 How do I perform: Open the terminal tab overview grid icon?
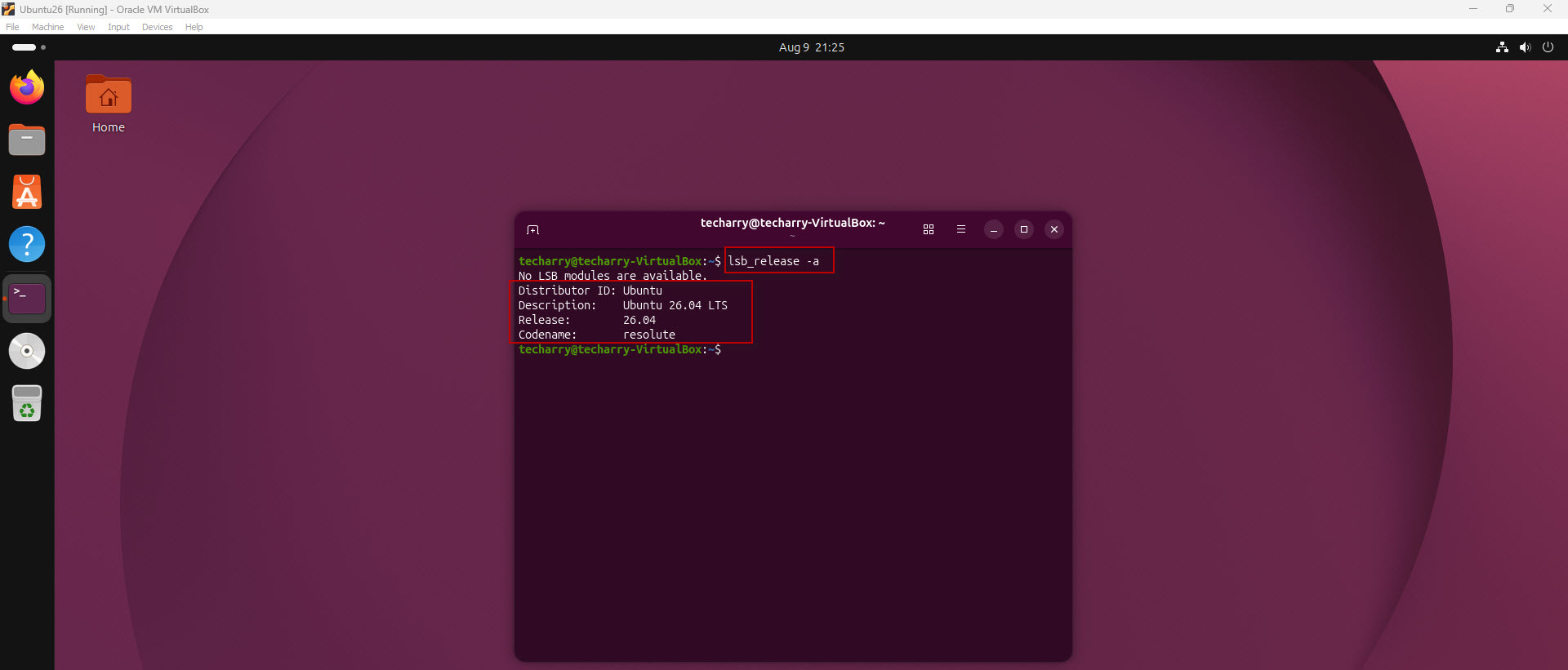[929, 229]
